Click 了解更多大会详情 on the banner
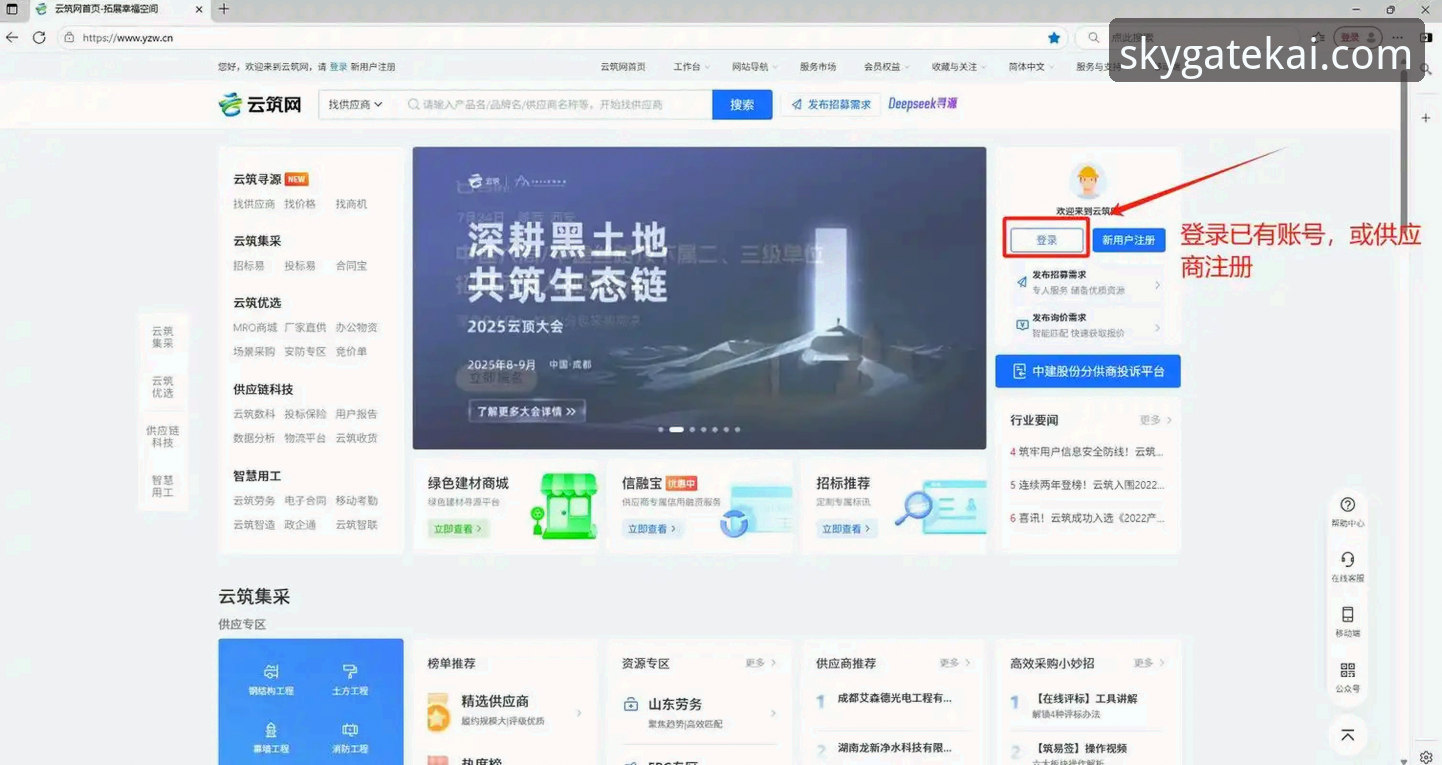This screenshot has height=765, width=1442. (527, 411)
